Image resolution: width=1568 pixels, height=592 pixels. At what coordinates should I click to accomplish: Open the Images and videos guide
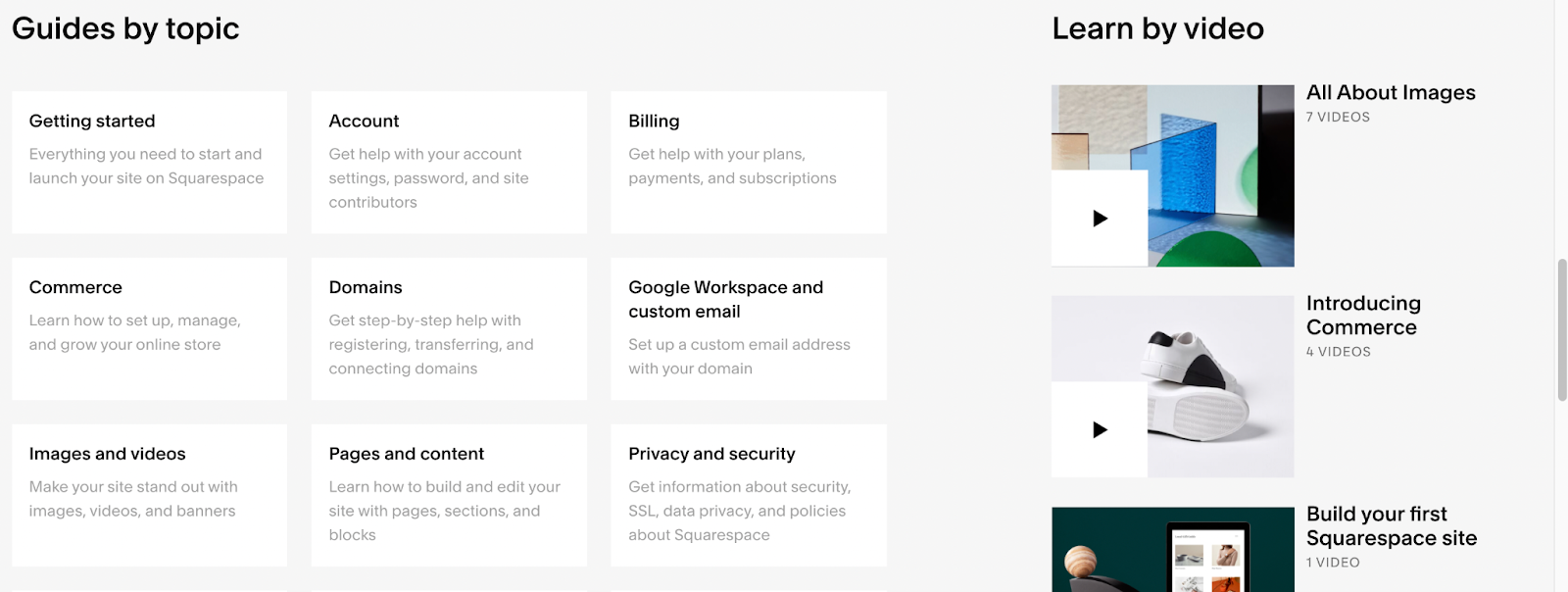[x=150, y=495]
